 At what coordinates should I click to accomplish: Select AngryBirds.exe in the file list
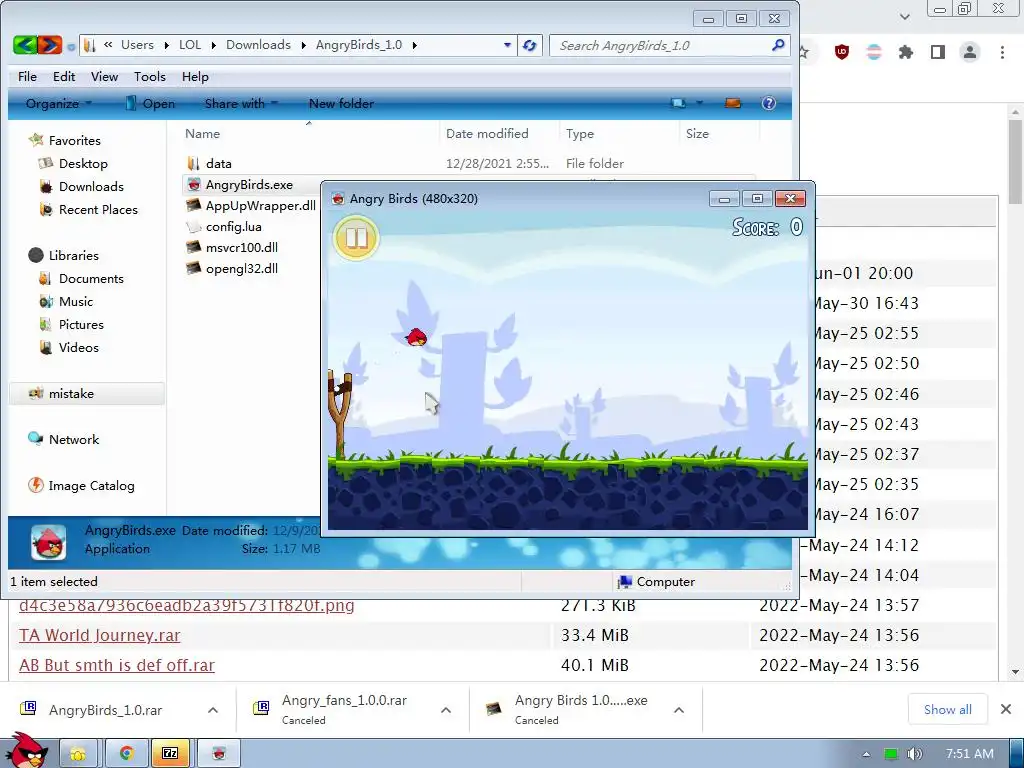[x=249, y=185]
